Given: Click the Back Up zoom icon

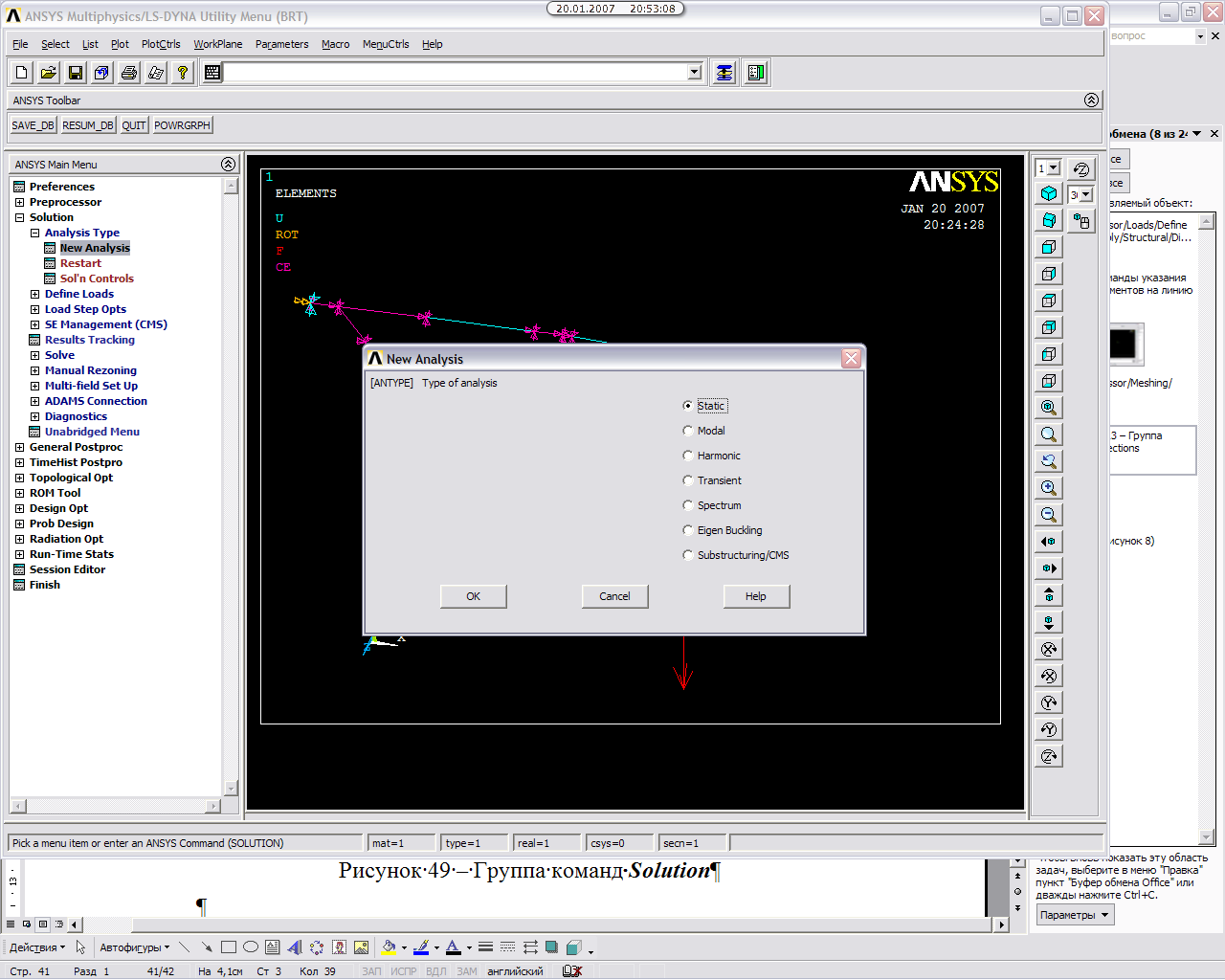Looking at the screenshot, I should (1049, 461).
